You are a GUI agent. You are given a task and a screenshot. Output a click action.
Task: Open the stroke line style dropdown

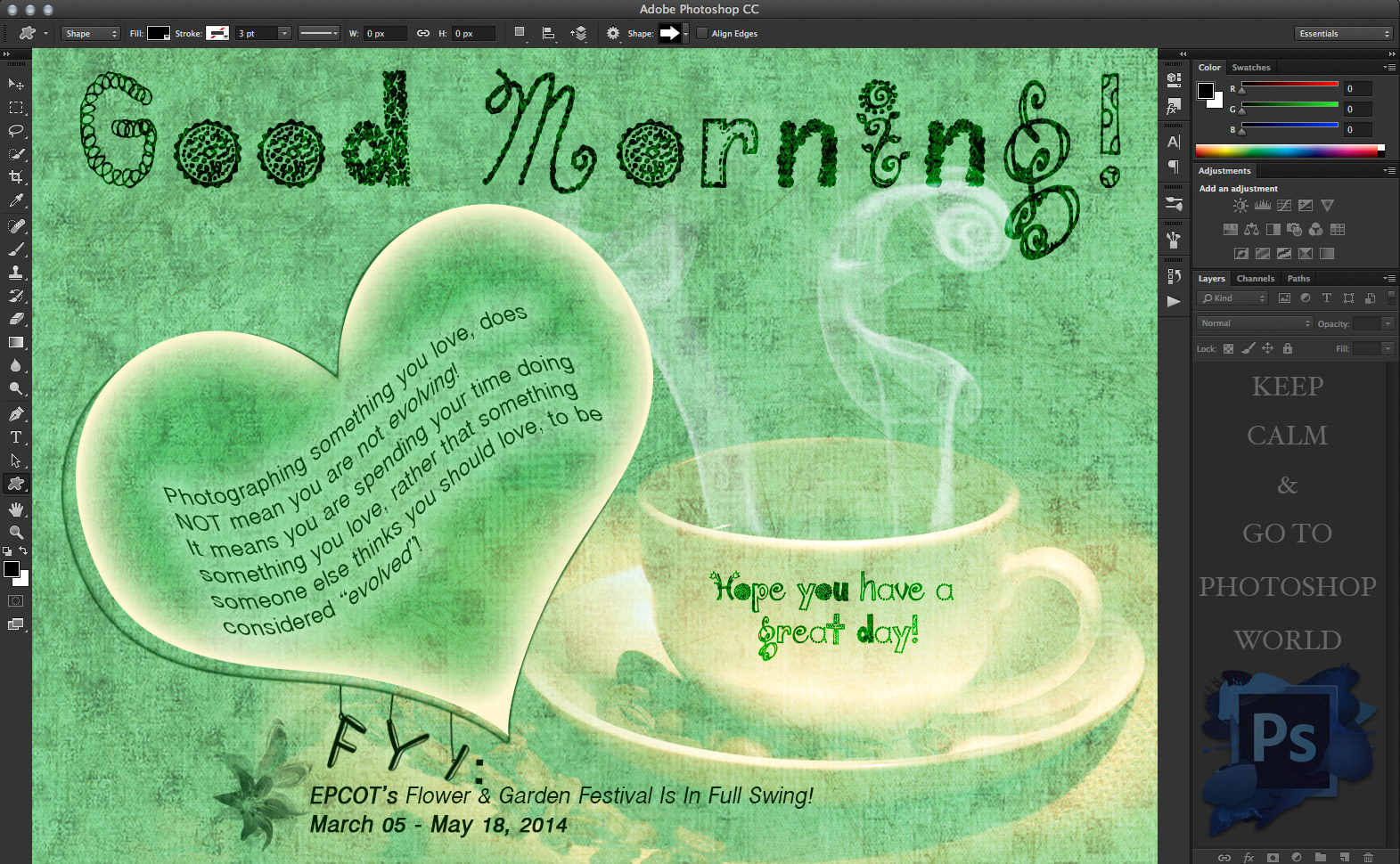tap(319, 33)
